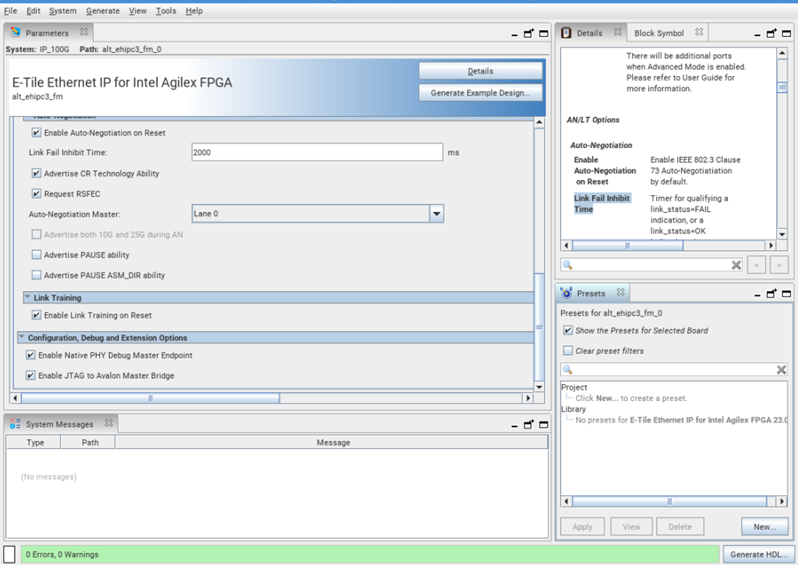Clear the Presets search field X icon

[x=781, y=370]
